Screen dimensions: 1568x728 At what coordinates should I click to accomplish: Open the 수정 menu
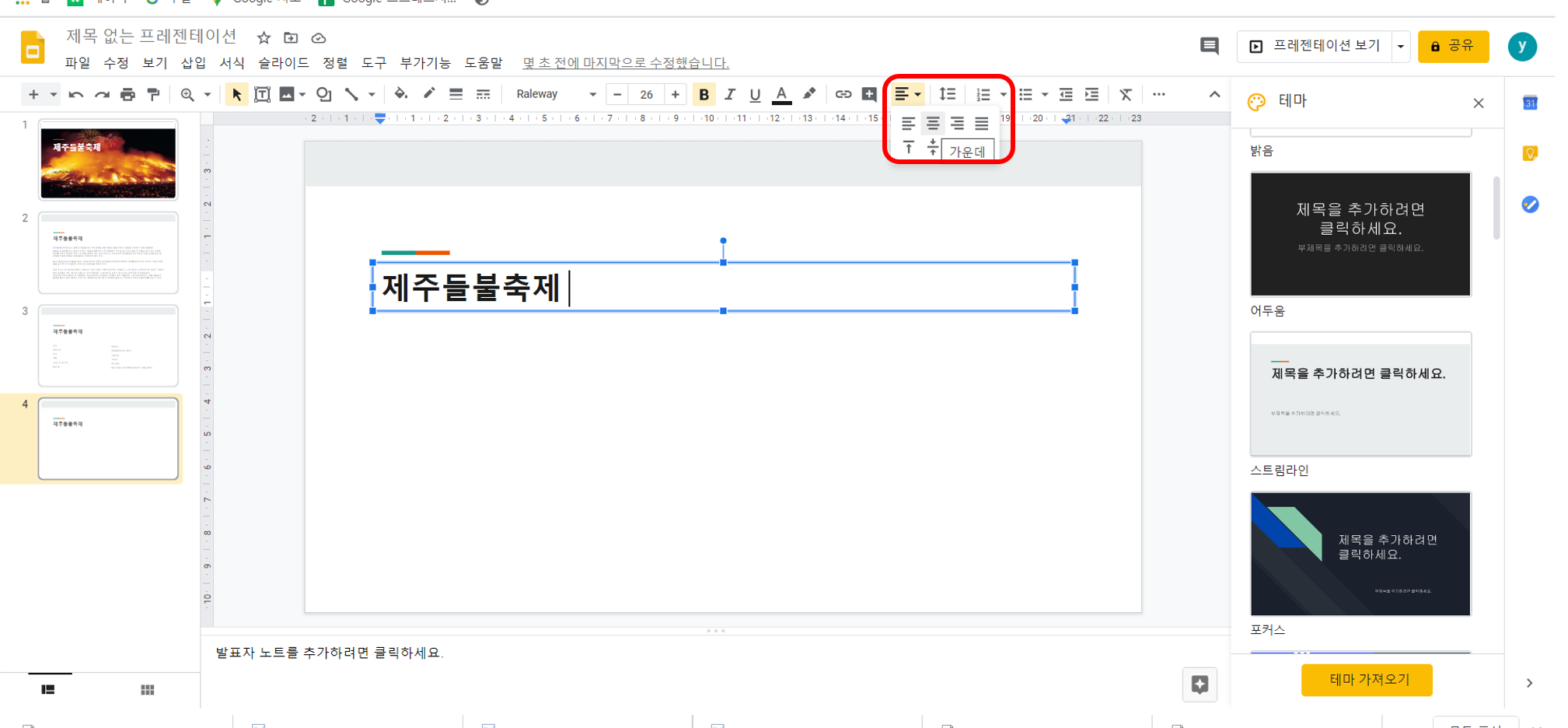click(x=116, y=62)
